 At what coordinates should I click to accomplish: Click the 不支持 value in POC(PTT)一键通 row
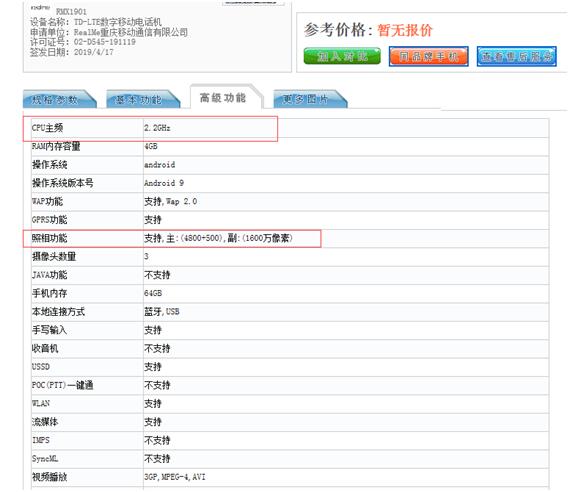(157, 385)
